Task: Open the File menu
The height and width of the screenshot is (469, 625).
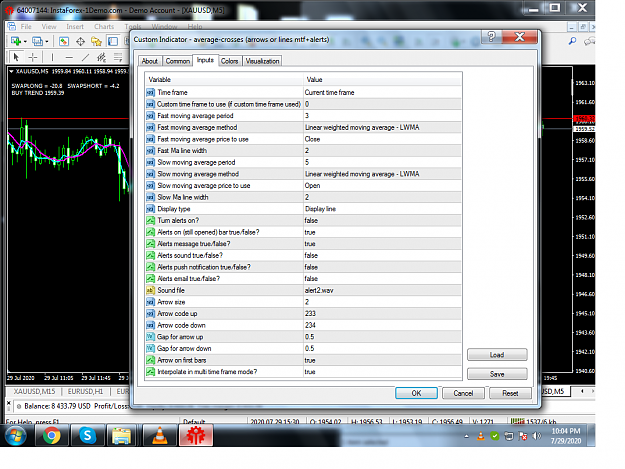Action: (26, 27)
